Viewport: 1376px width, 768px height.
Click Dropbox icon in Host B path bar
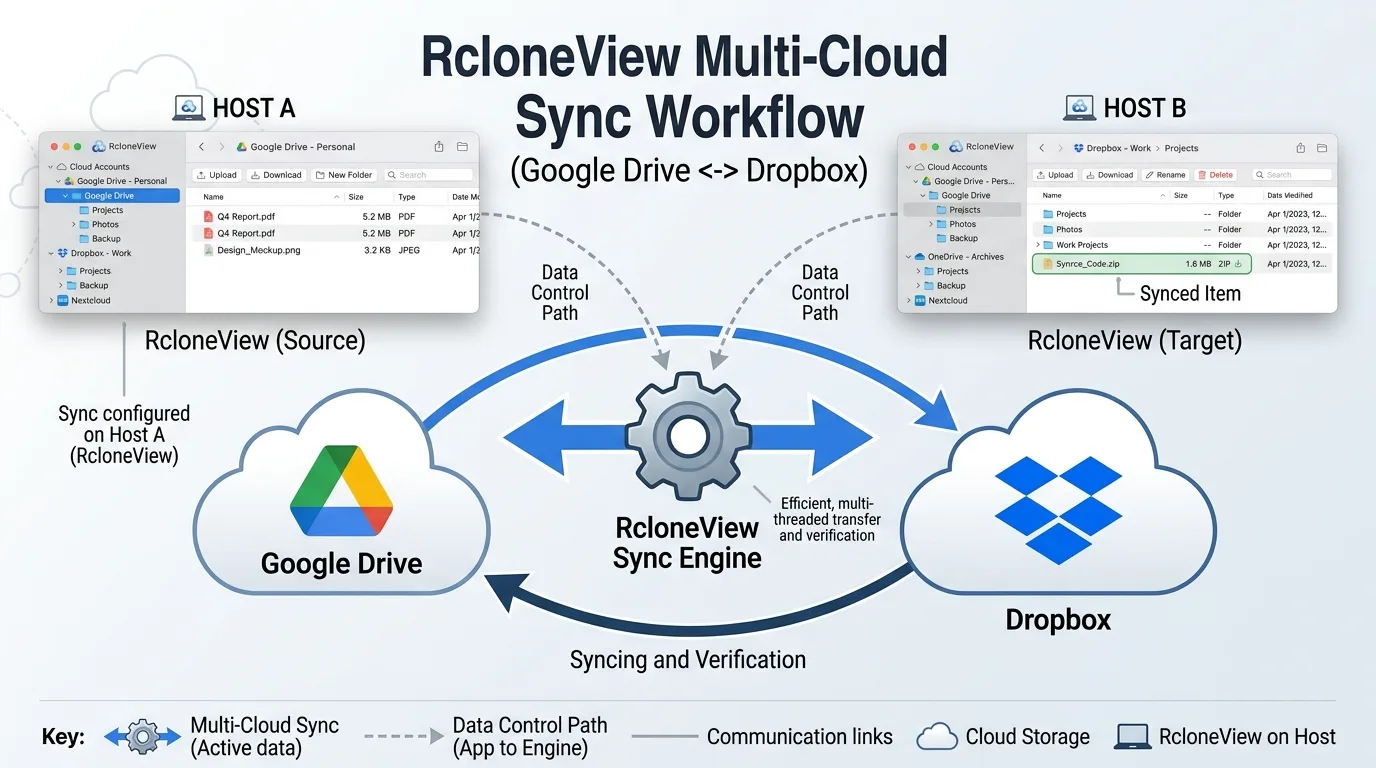coord(1078,148)
